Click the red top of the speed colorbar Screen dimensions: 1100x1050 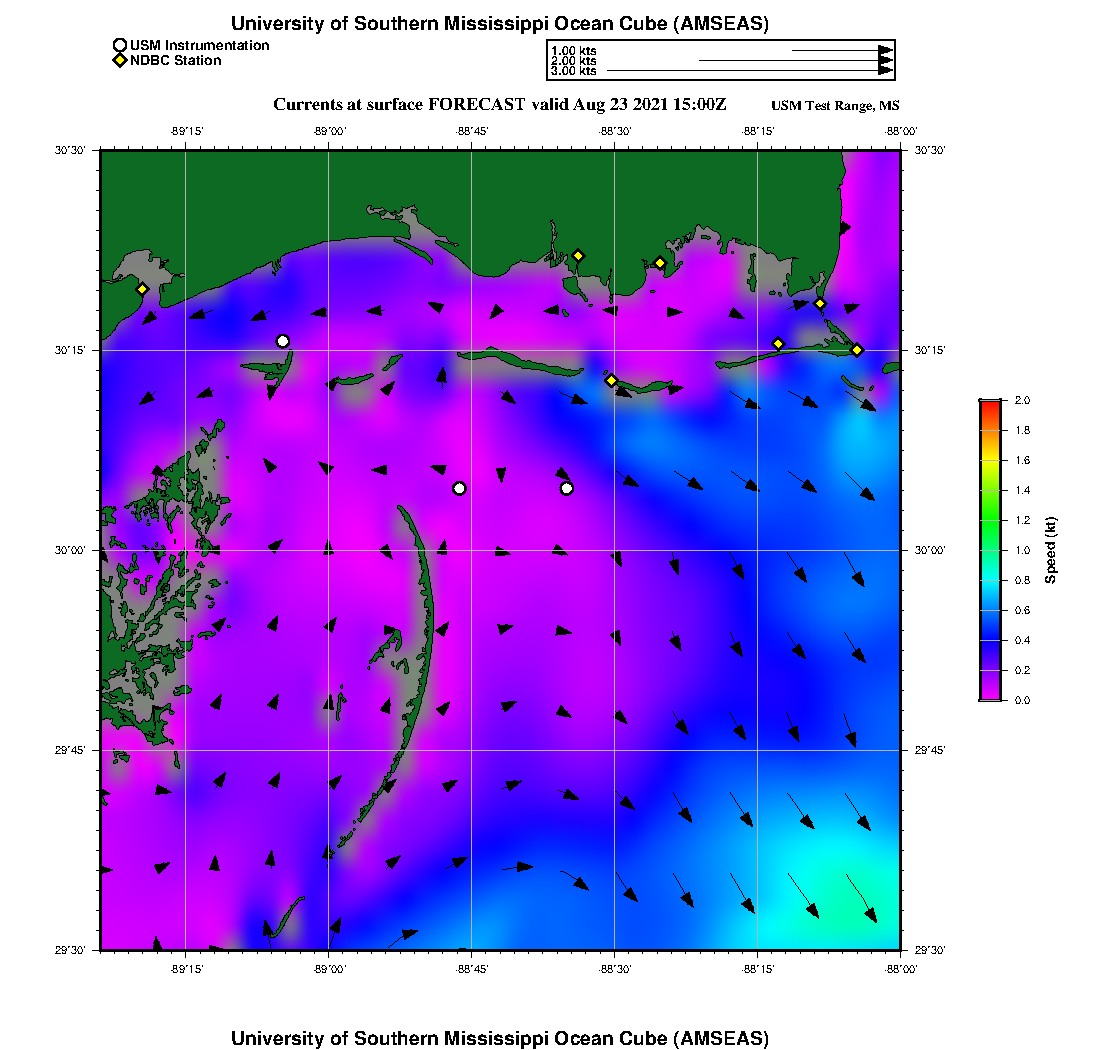[991, 404]
